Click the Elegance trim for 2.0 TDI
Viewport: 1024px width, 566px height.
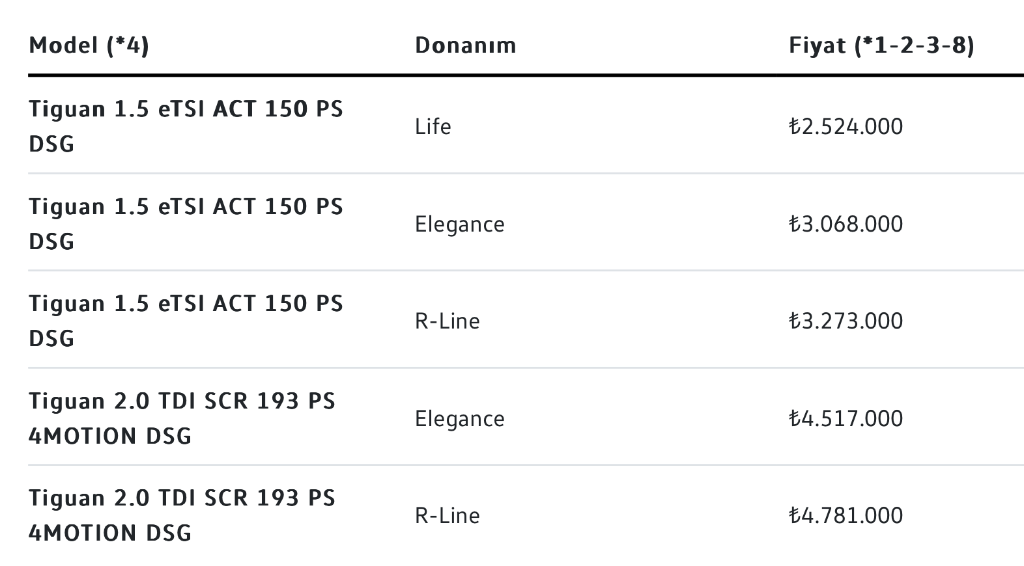point(460,418)
